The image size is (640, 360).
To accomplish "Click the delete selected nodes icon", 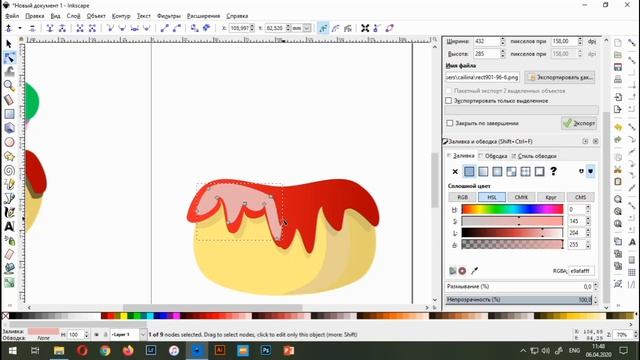I will [32, 28].
